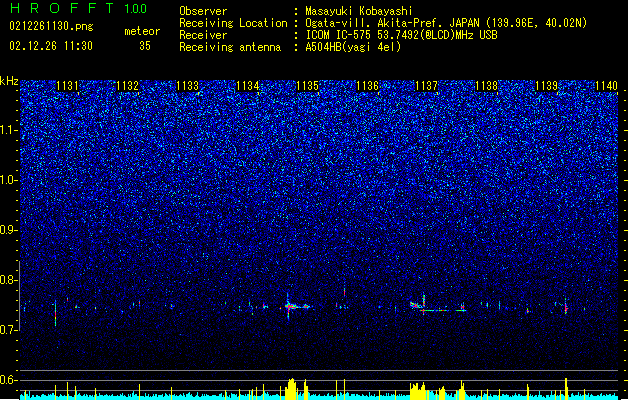Click the 1134 time marker
Viewport: 629px width, 400px height.
click(x=248, y=85)
